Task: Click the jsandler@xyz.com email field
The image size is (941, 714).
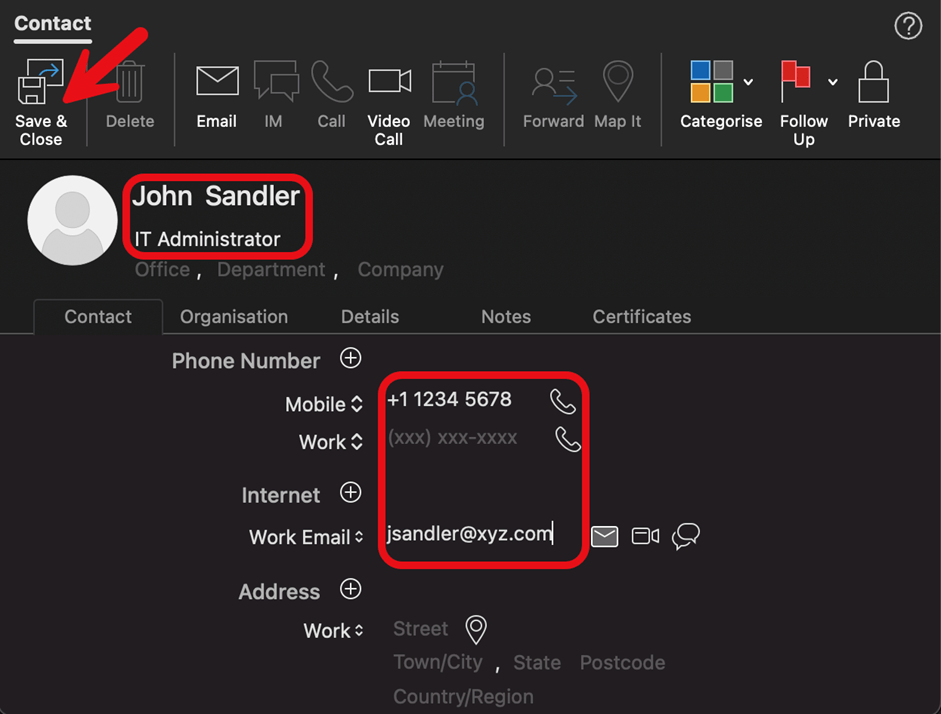Action: pyautogui.click(x=469, y=533)
